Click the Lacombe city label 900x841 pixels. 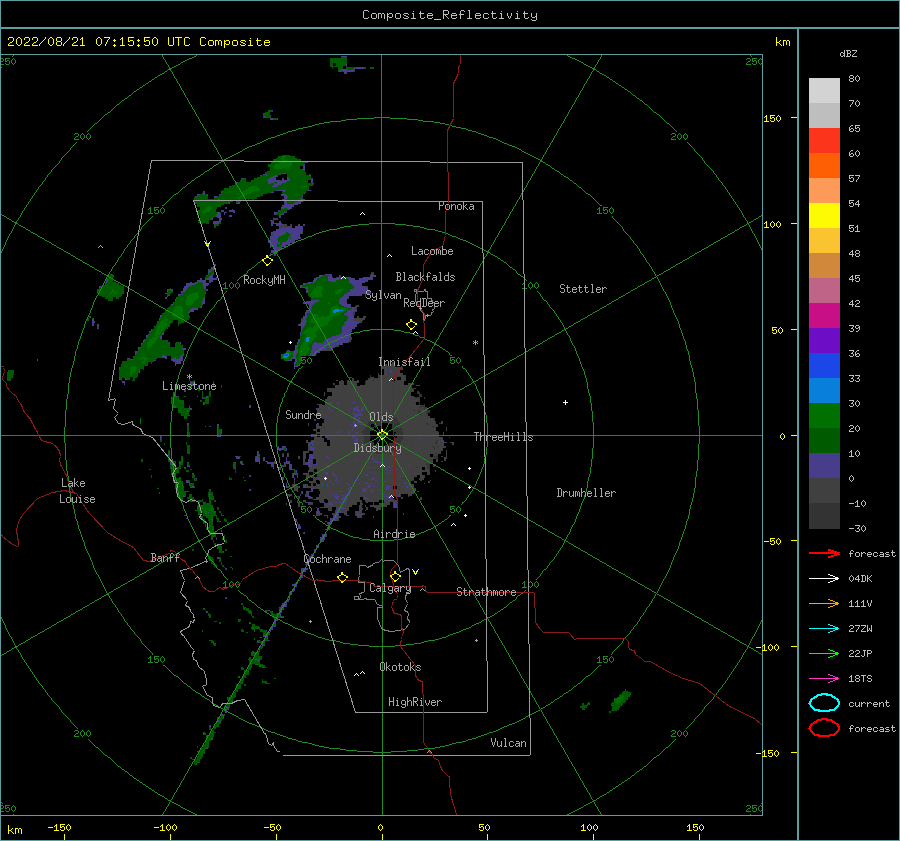click(x=432, y=251)
